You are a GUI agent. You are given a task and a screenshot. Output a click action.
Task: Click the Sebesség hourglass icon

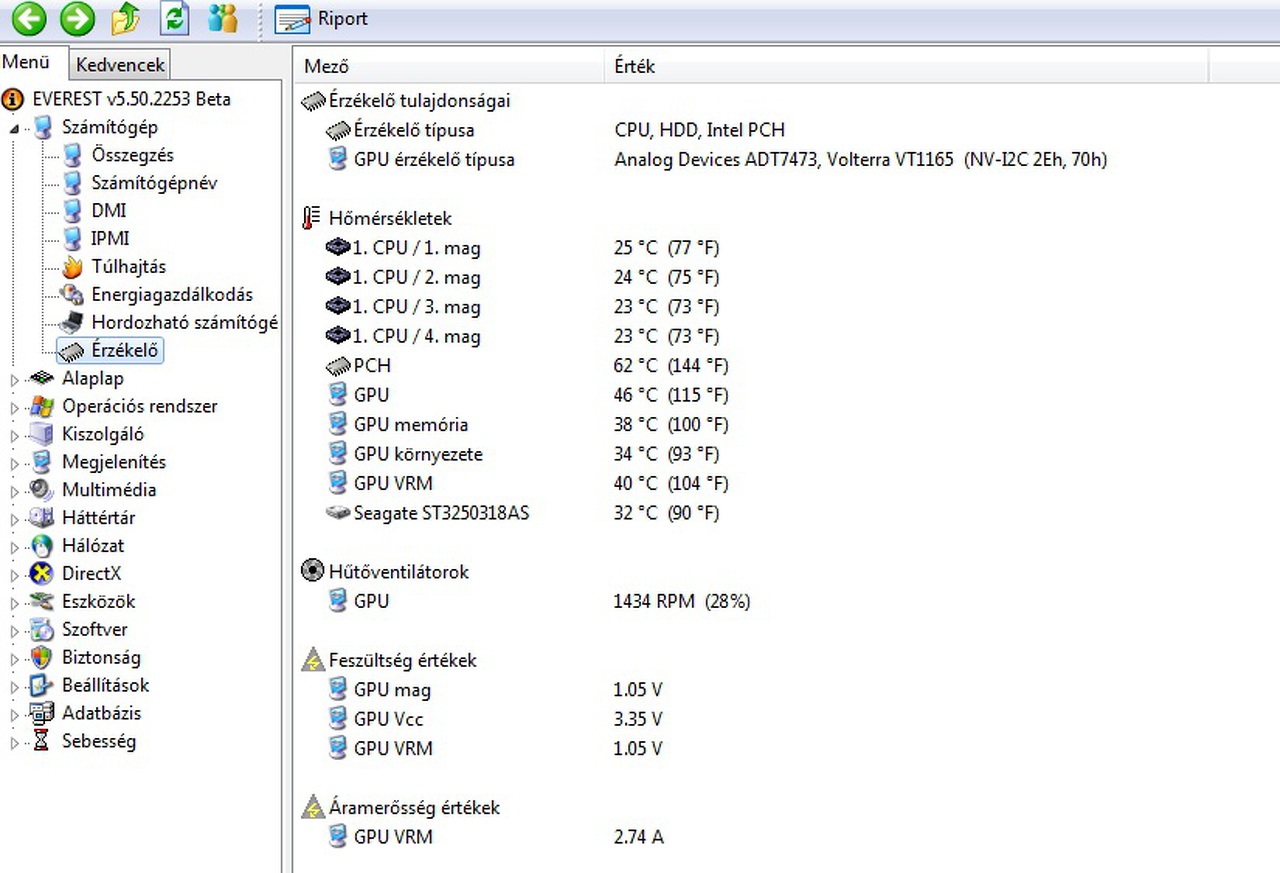(42, 742)
